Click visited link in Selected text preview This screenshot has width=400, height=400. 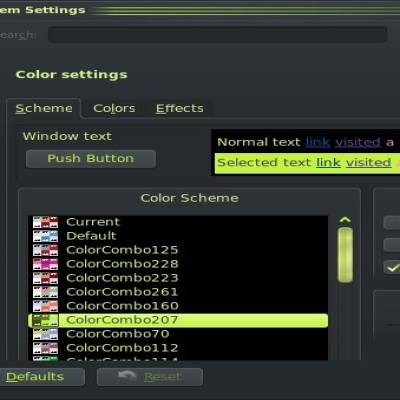click(368, 163)
